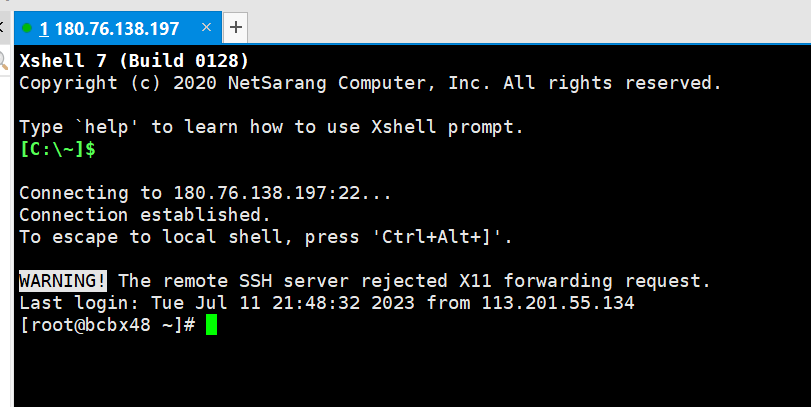The height and width of the screenshot is (407, 811).
Task: Click the green connection status dot on tab
Action: click(x=27, y=26)
